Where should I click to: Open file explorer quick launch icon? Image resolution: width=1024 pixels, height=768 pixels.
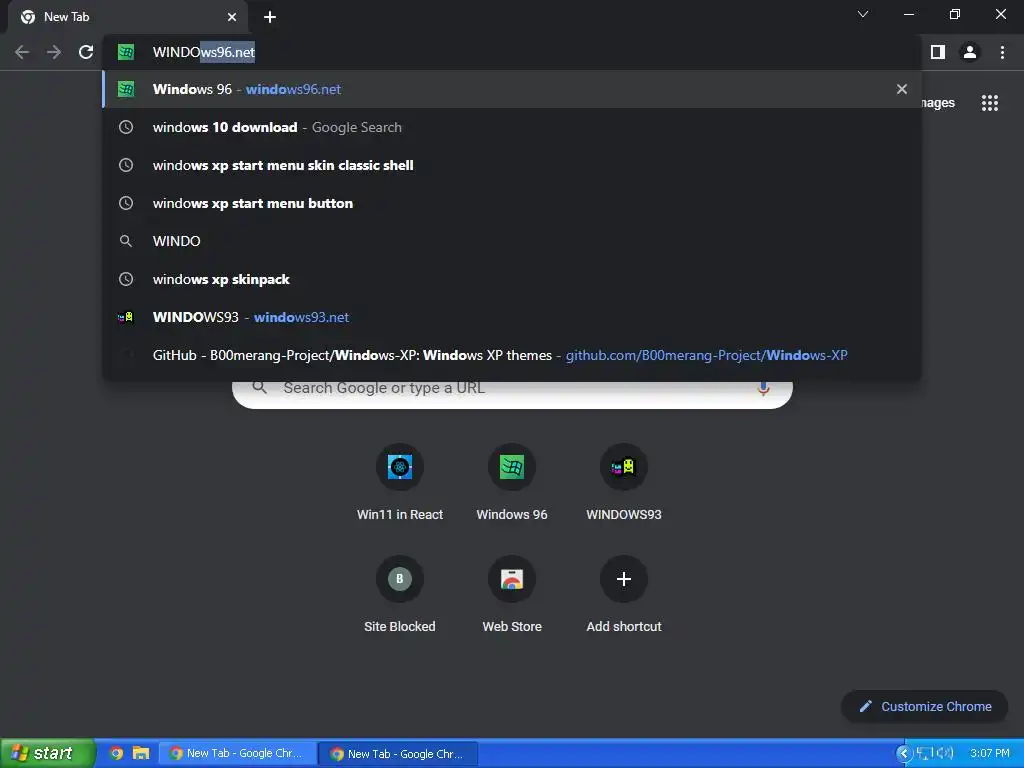click(140, 754)
